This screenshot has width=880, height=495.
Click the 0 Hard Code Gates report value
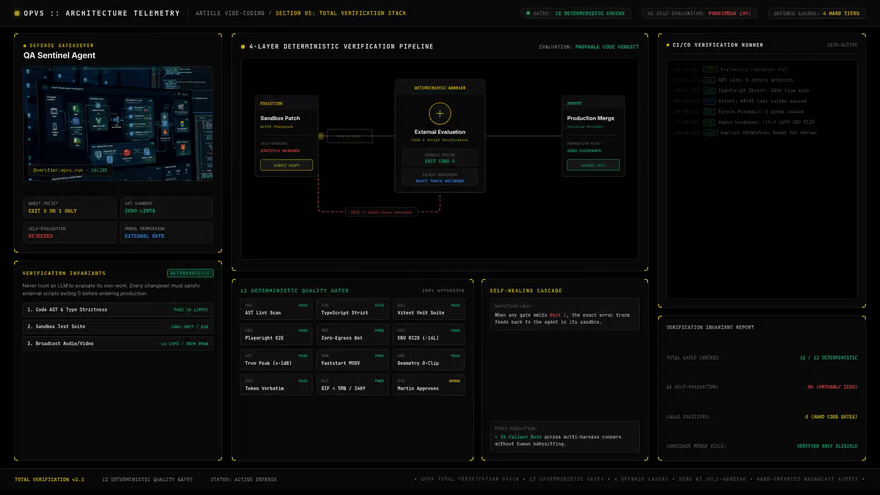(831, 416)
